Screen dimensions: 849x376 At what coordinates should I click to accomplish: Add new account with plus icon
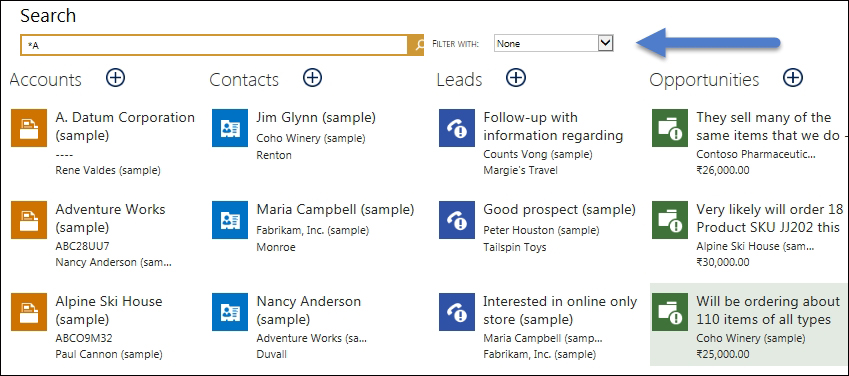(115, 77)
